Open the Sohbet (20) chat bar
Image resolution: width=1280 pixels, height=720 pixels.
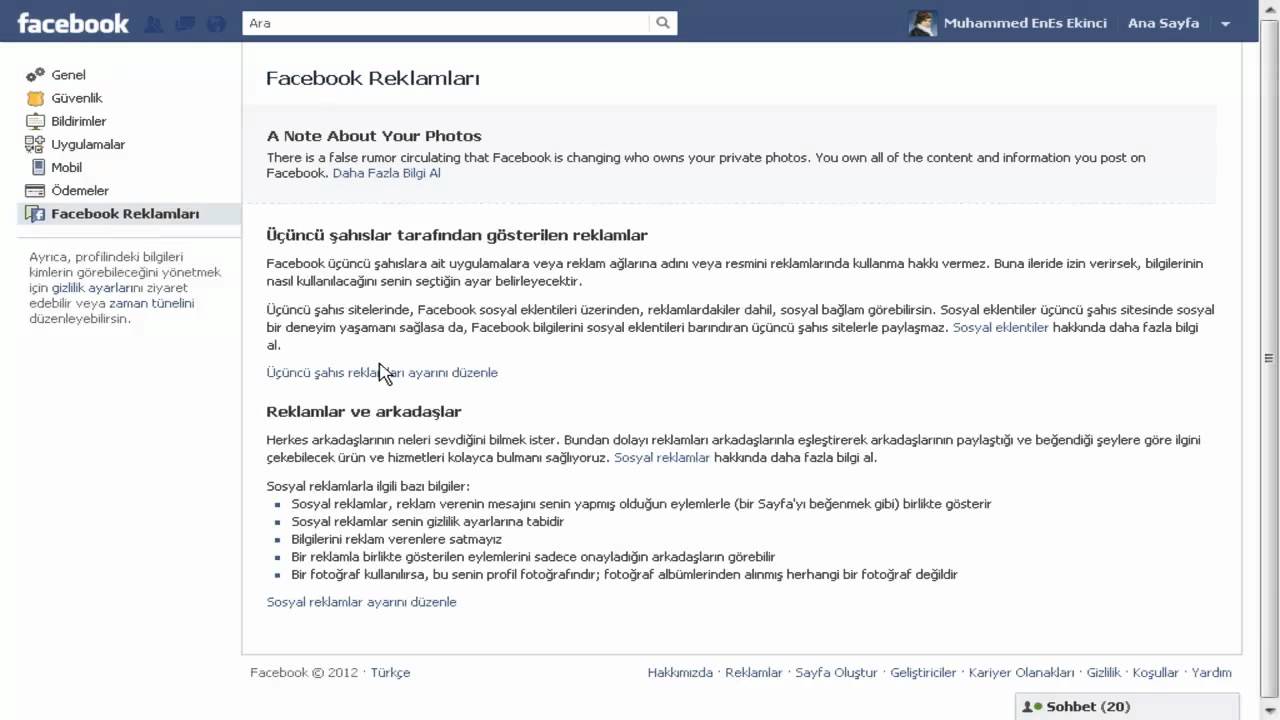point(1127,707)
